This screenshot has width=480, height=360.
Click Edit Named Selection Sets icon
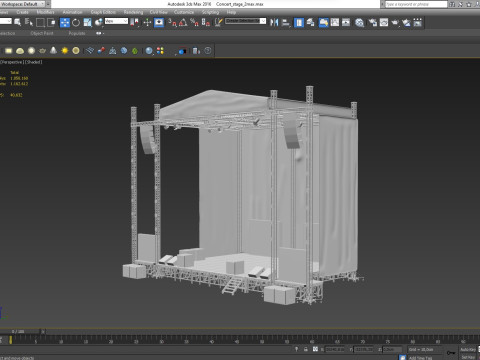coord(218,22)
